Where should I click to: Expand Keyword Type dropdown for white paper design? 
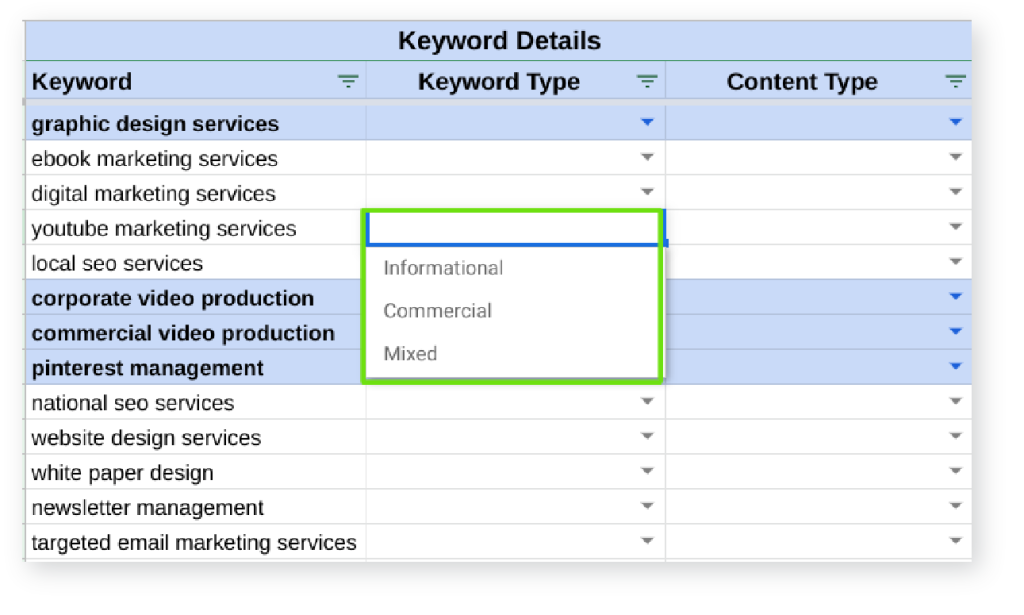pyautogui.click(x=647, y=472)
